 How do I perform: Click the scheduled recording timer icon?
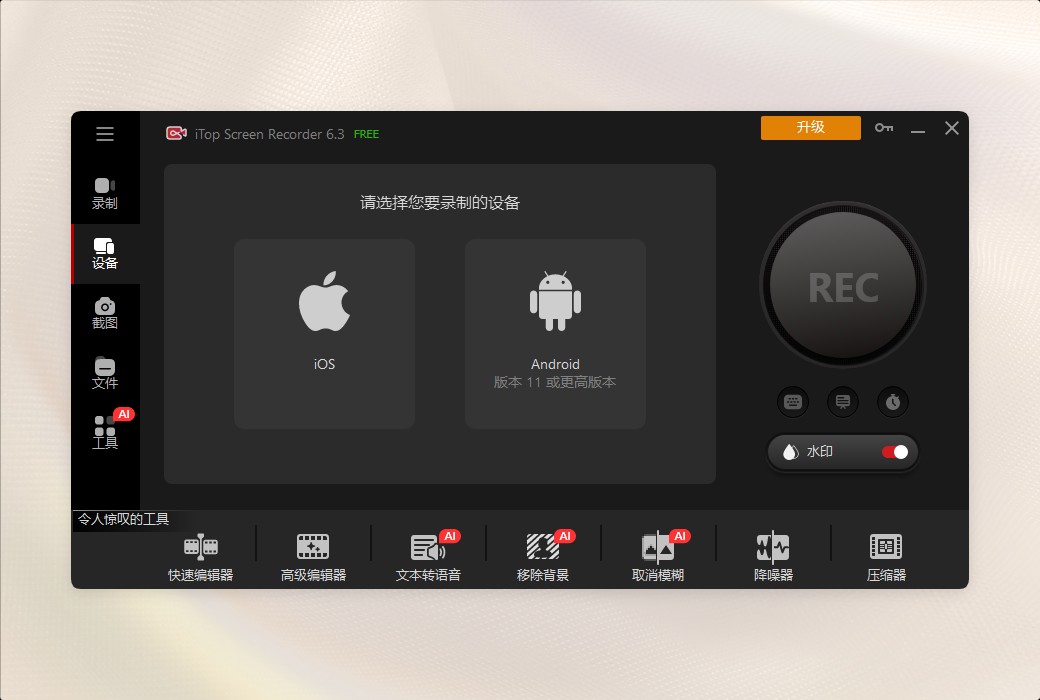pos(893,402)
